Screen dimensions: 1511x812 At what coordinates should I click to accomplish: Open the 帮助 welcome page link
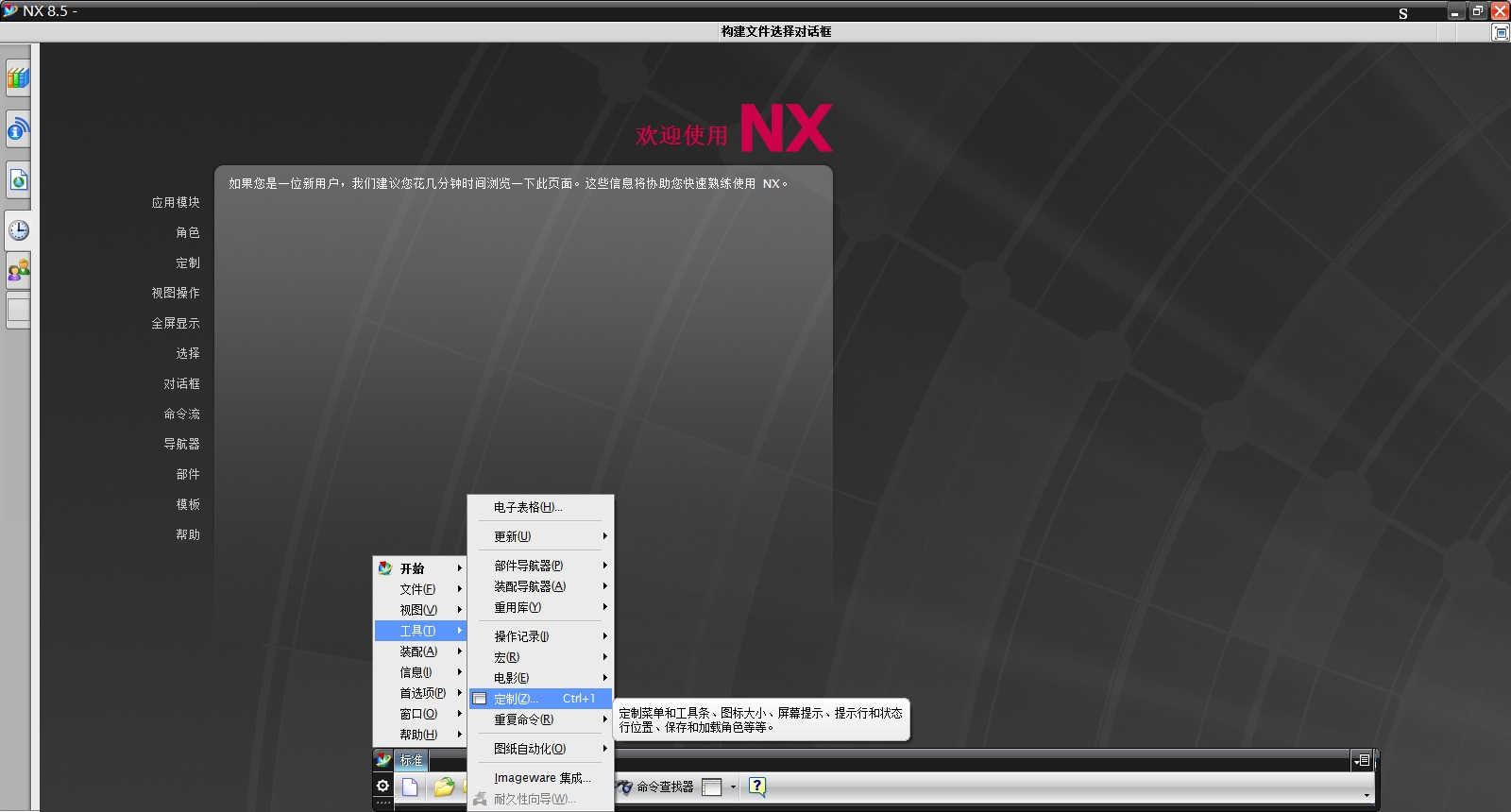coord(188,534)
